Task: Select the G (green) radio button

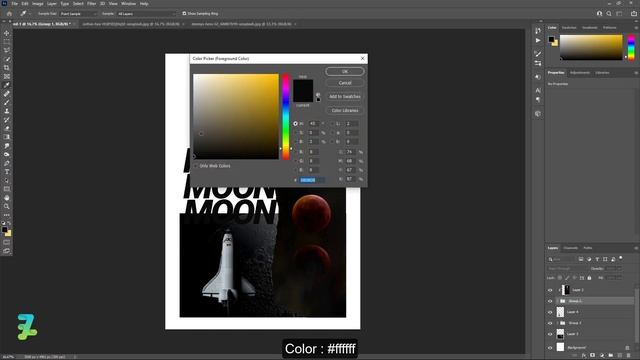Action: pos(296,161)
